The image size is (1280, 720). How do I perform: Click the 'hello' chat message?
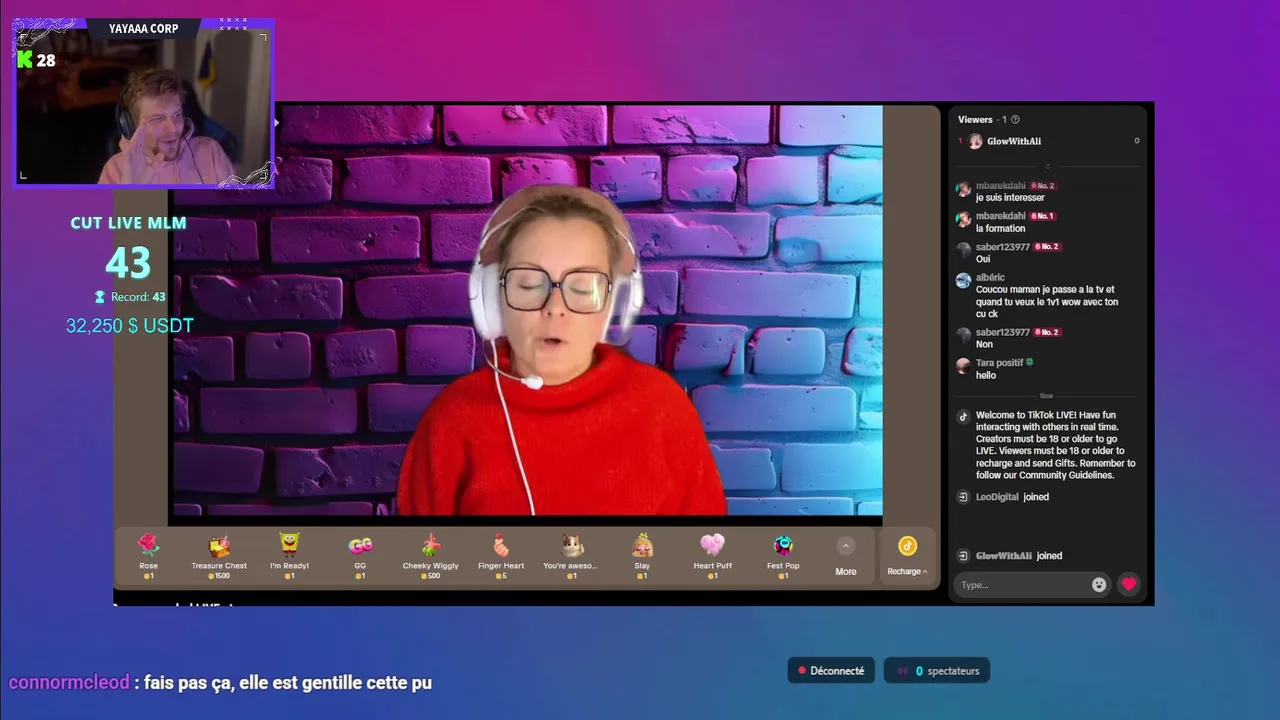(986, 375)
